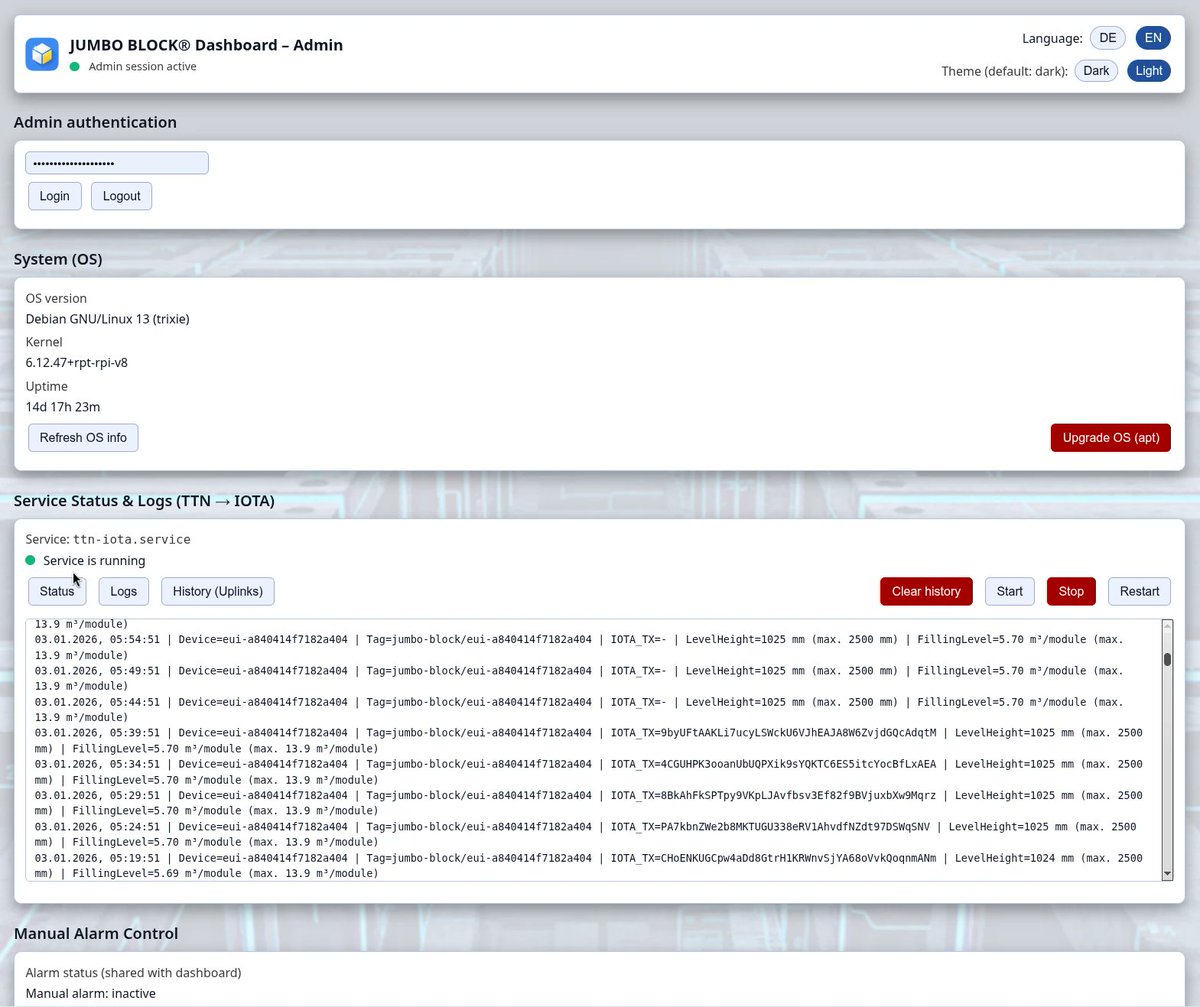Select the Dark theme
This screenshot has height=1007, width=1200.
(x=1096, y=71)
